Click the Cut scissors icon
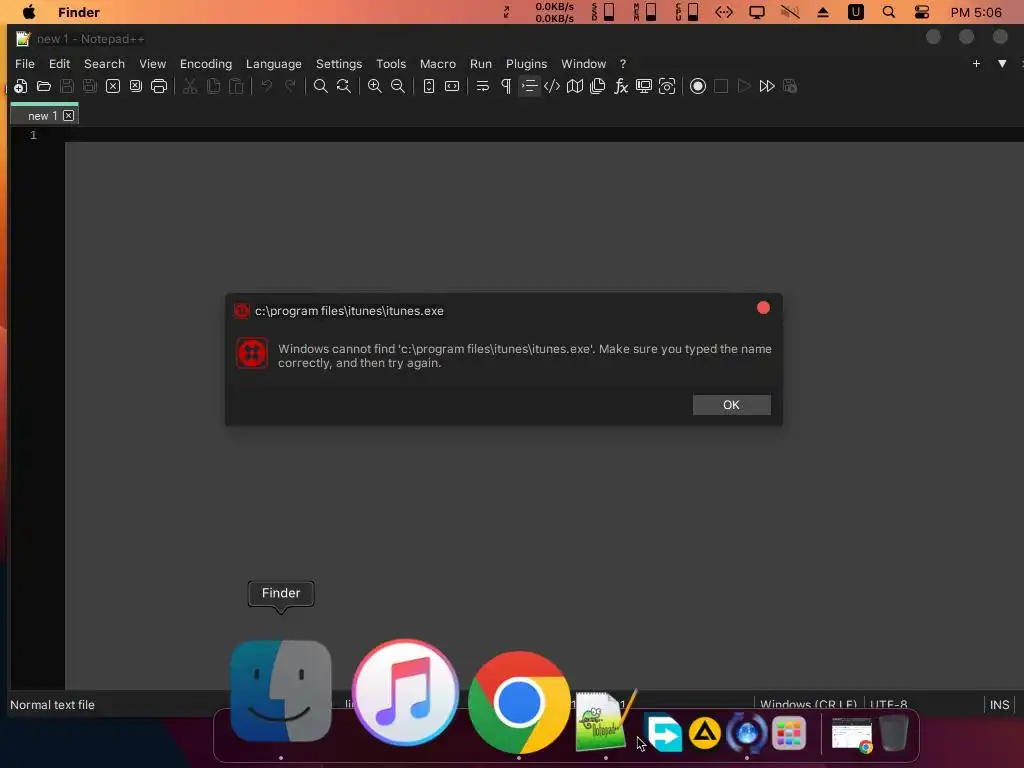 (190, 86)
